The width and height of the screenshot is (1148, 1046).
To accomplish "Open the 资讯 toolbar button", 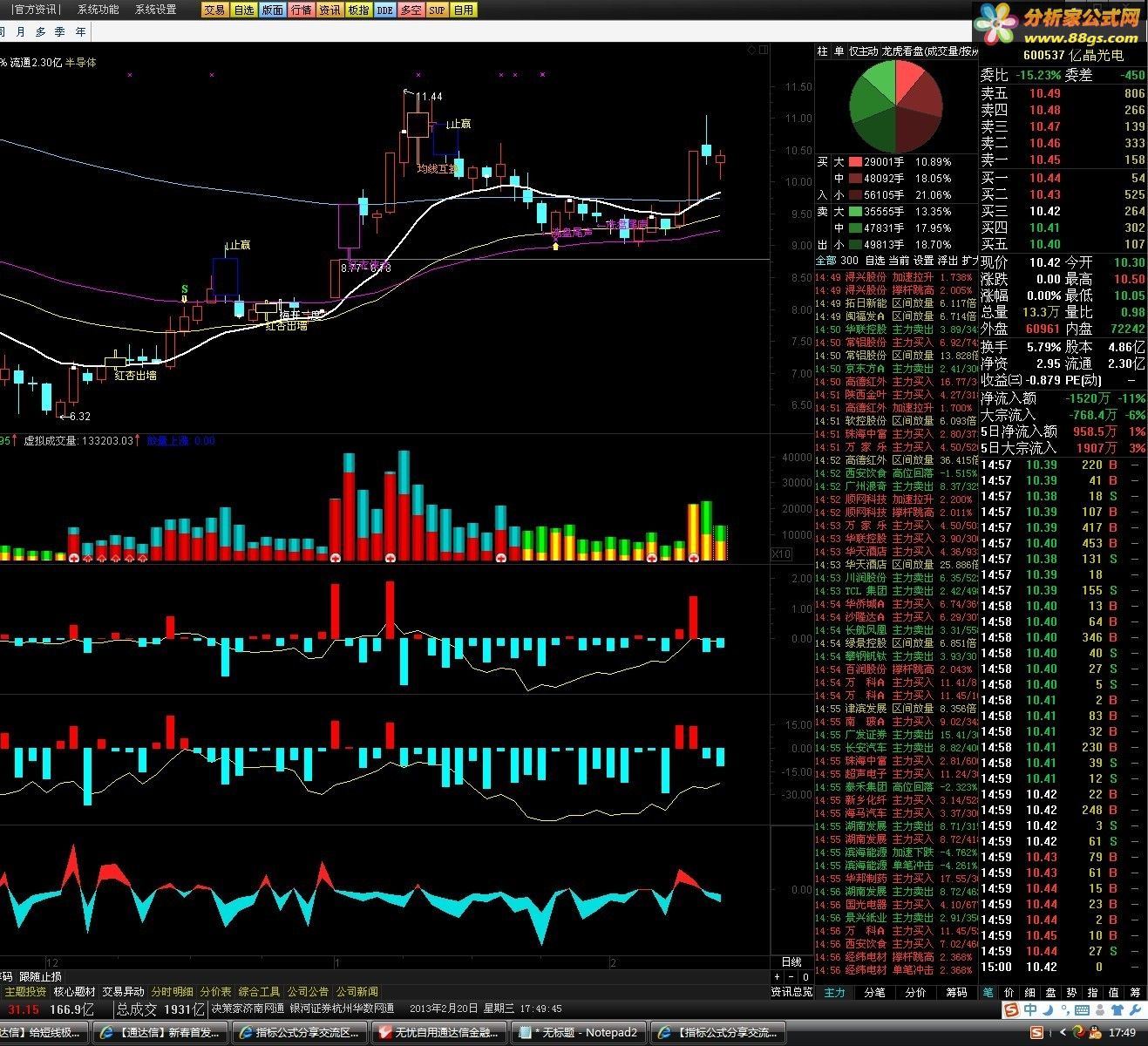I will [329, 10].
